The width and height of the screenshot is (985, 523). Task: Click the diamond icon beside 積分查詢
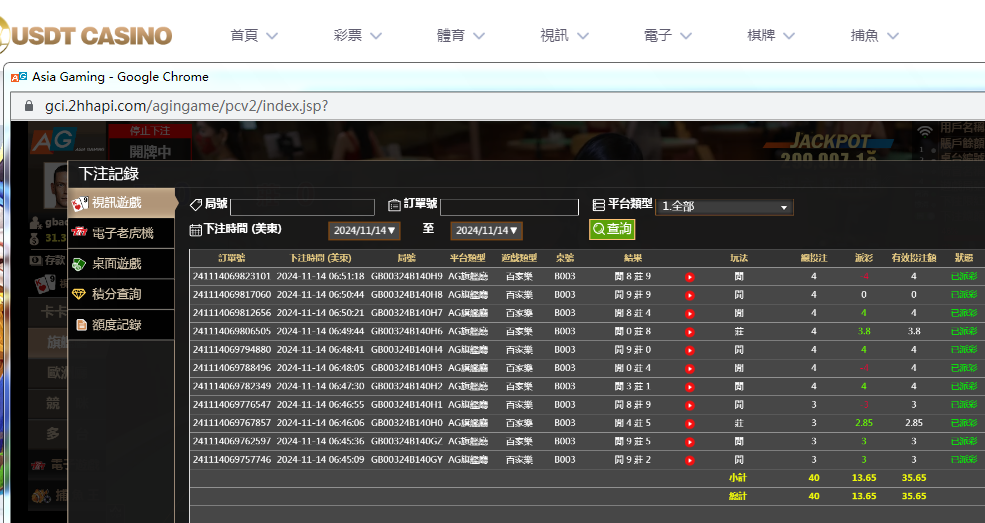[80, 294]
